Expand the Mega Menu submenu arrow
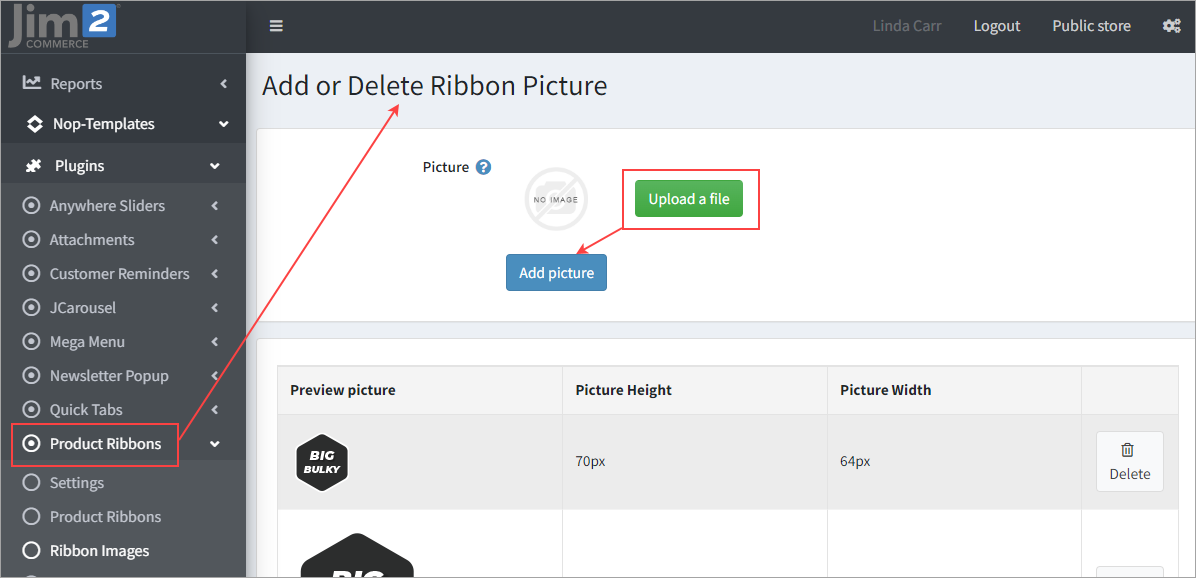The width and height of the screenshot is (1196, 578). point(215,342)
